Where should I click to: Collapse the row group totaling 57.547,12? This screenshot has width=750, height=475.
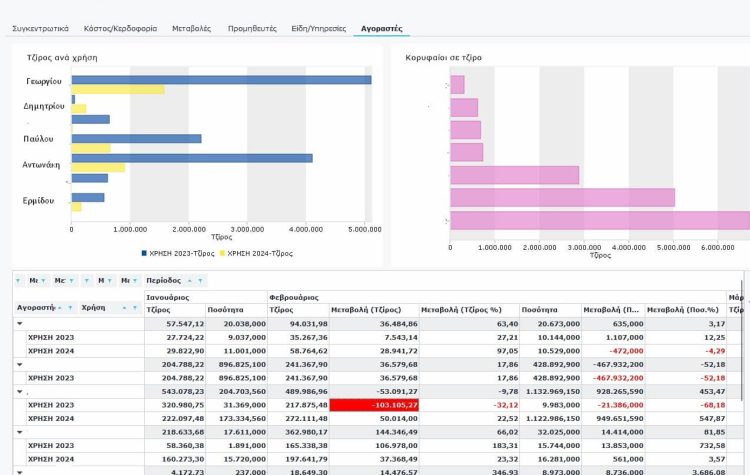[x=19, y=324]
